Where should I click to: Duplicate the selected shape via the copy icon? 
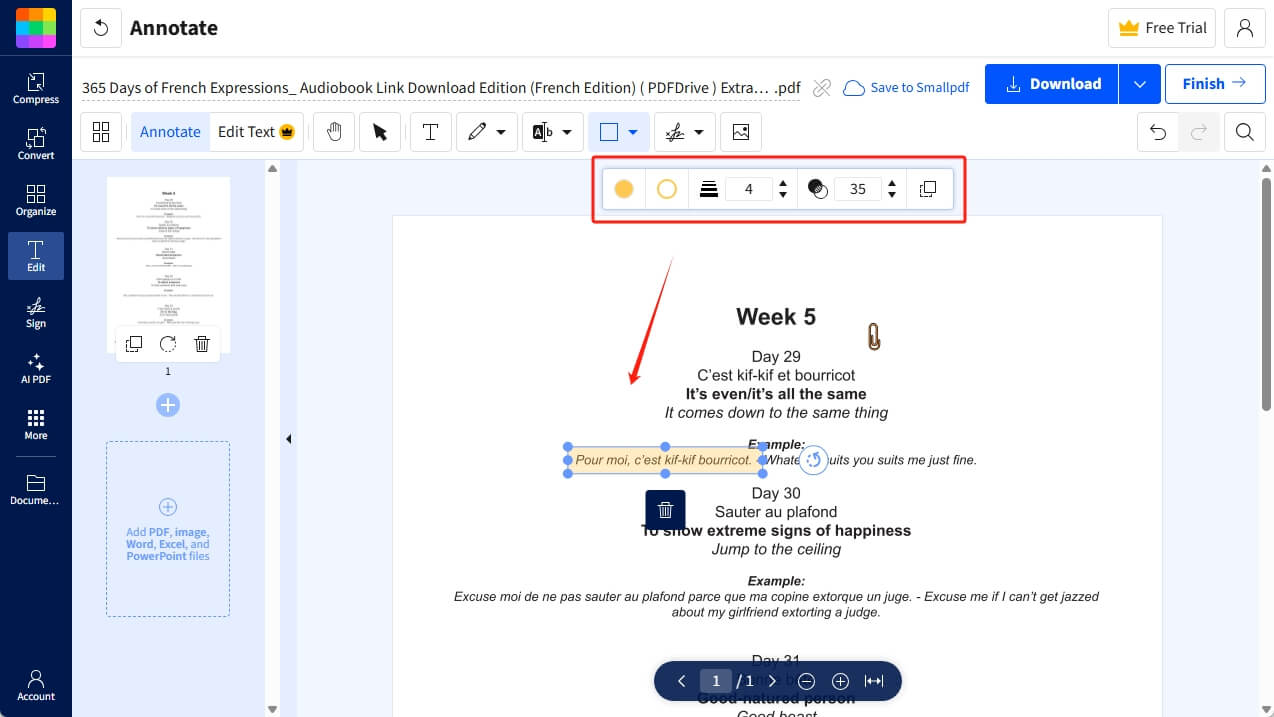pyautogui.click(x=929, y=188)
